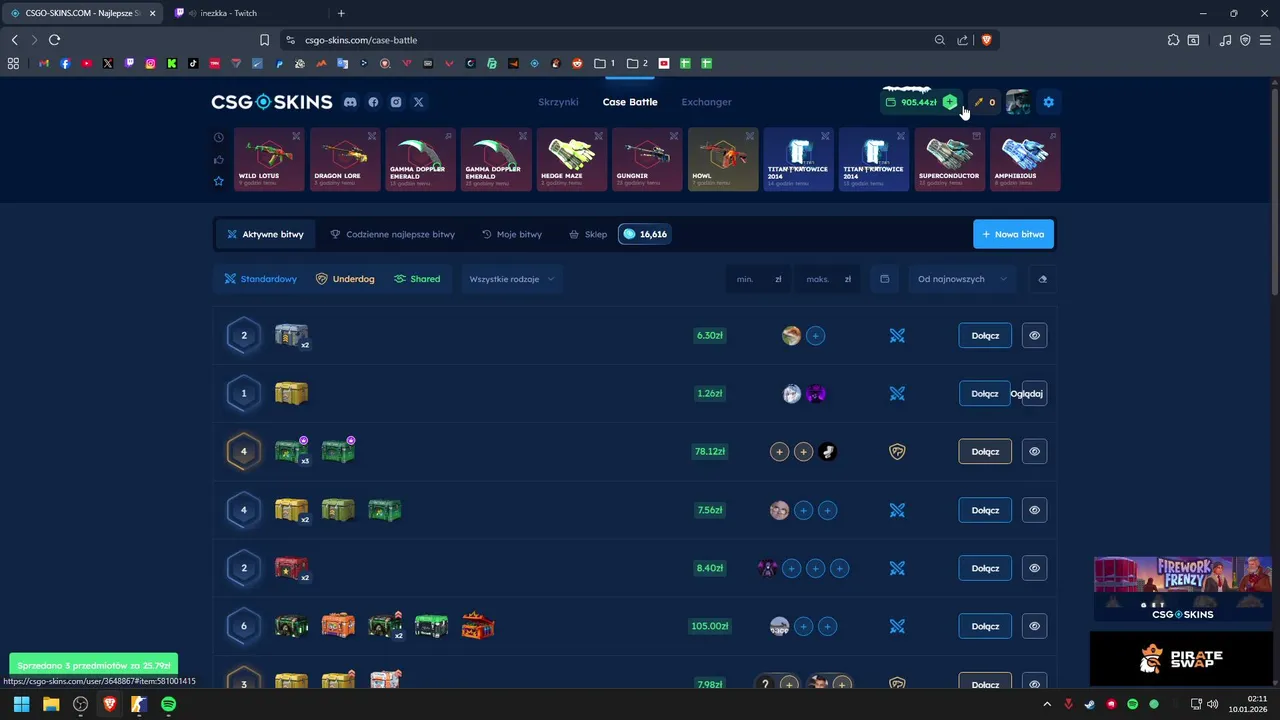The image size is (1280, 720).
Task: Open the site's X (Twitter) header icon
Action: point(419,102)
